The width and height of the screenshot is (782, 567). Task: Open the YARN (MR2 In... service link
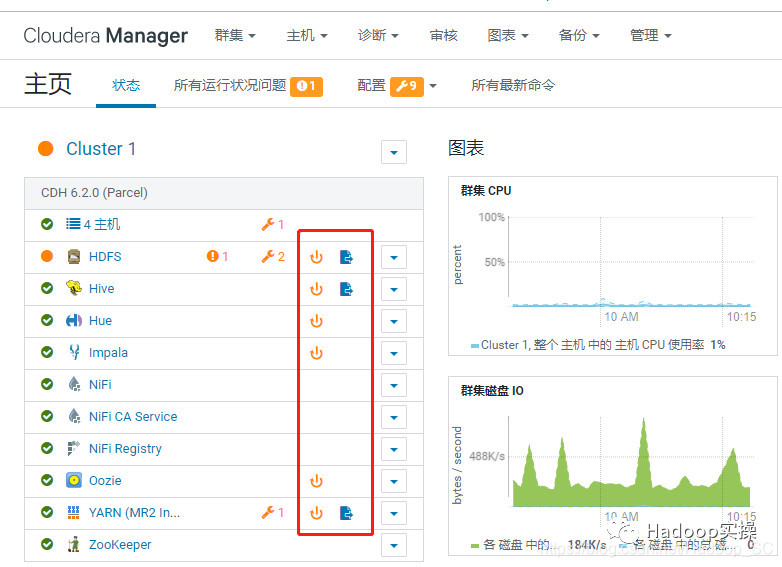point(134,513)
